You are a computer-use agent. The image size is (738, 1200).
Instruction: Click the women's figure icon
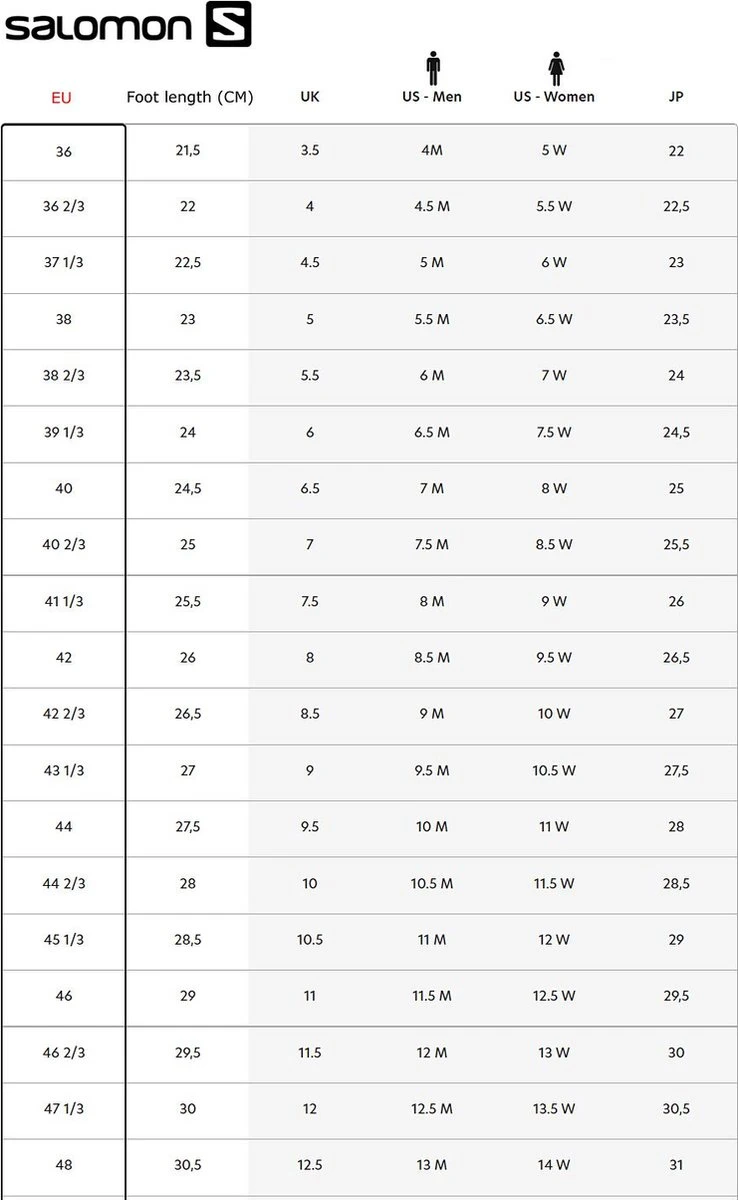pos(554,69)
